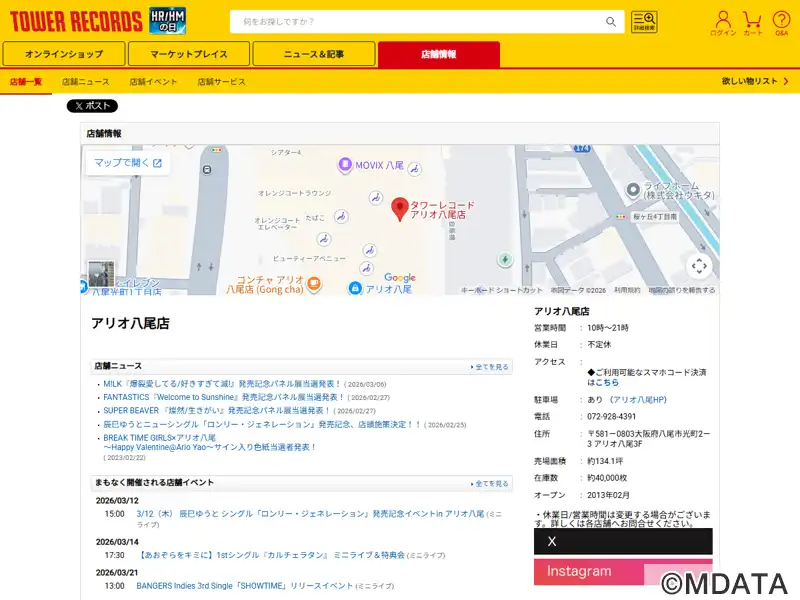The image size is (800, 600).
Task: Click the MOVIX 八尾 map marker
Action: (x=345, y=165)
